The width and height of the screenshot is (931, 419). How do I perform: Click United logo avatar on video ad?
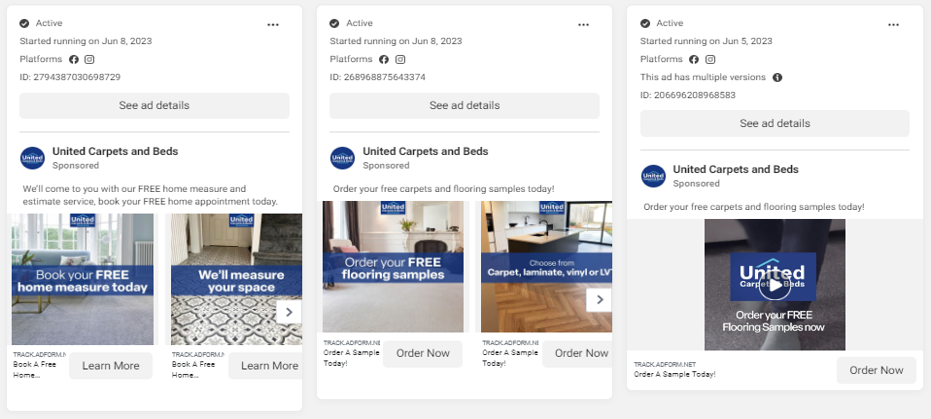point(653,176)
